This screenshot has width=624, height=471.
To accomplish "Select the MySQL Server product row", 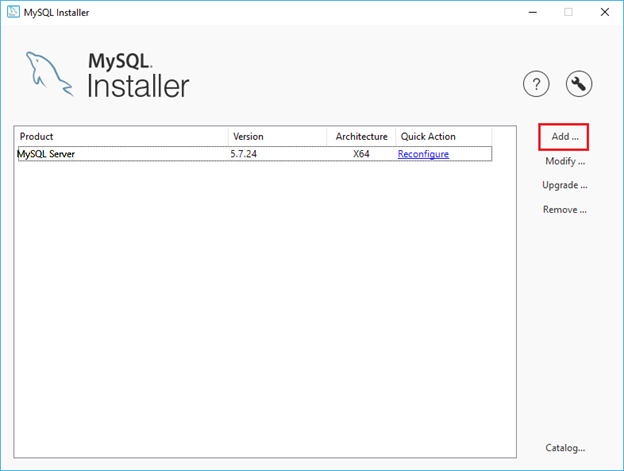I will click(255, 154).
